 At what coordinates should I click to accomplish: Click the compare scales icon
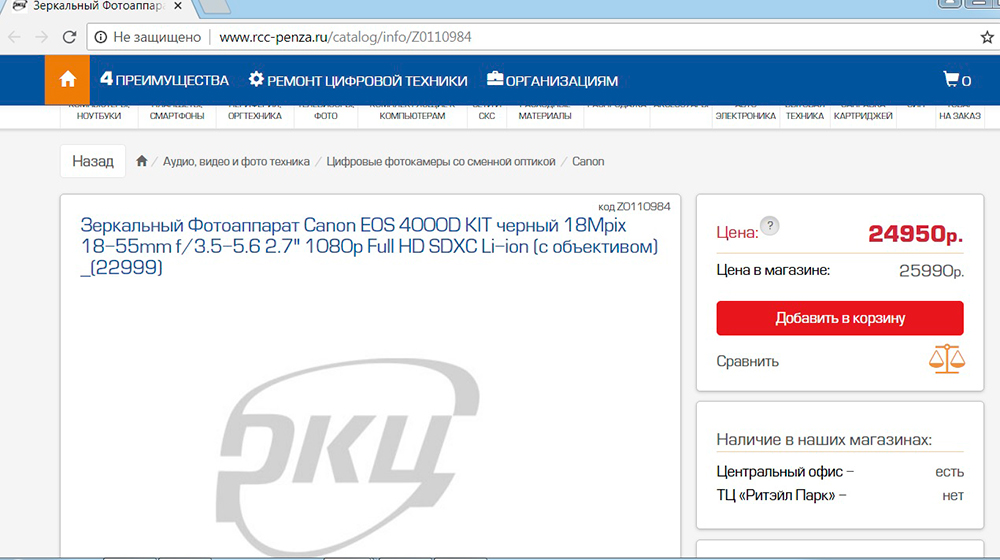pos(946,359)
